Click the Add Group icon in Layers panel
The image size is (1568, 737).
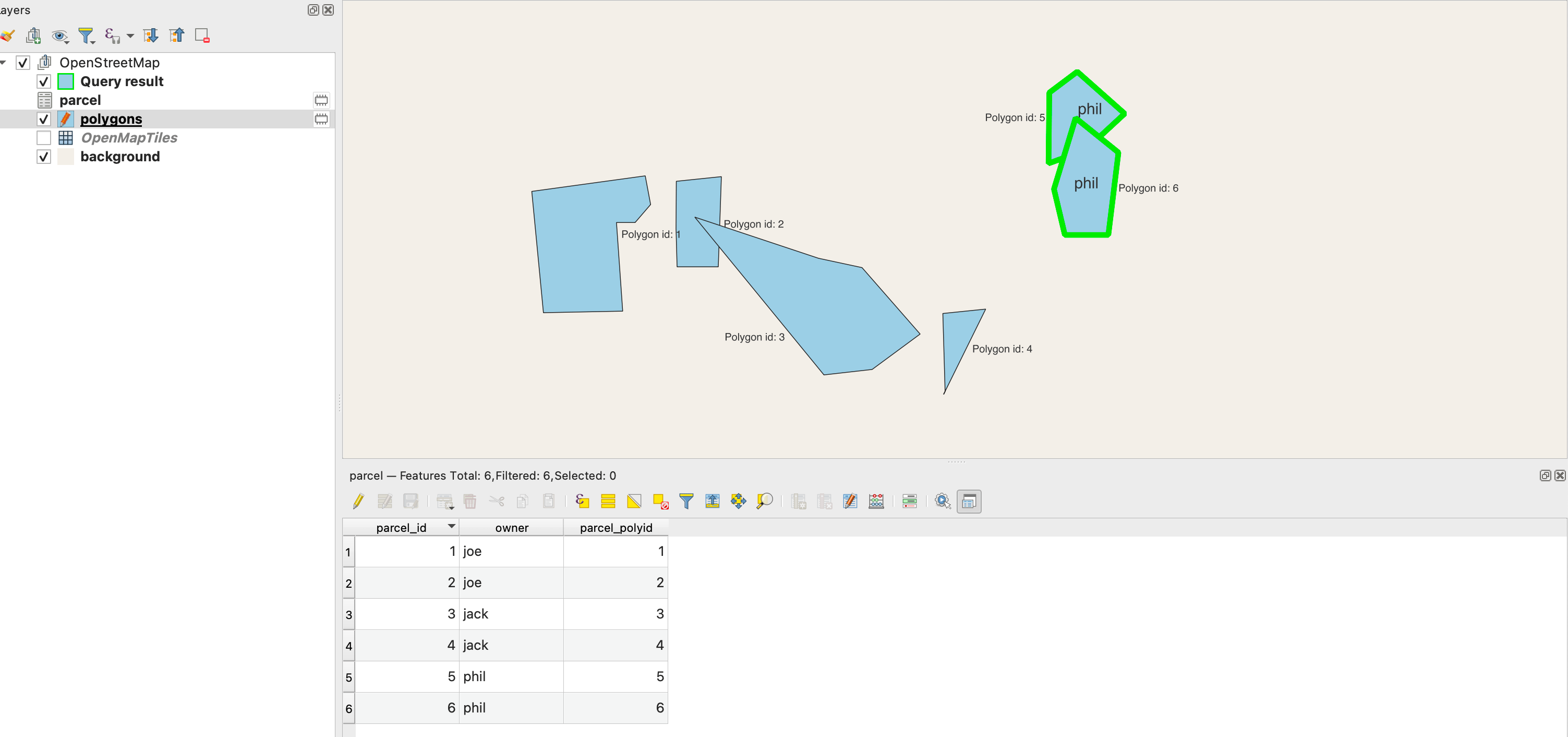pos(33,35)
